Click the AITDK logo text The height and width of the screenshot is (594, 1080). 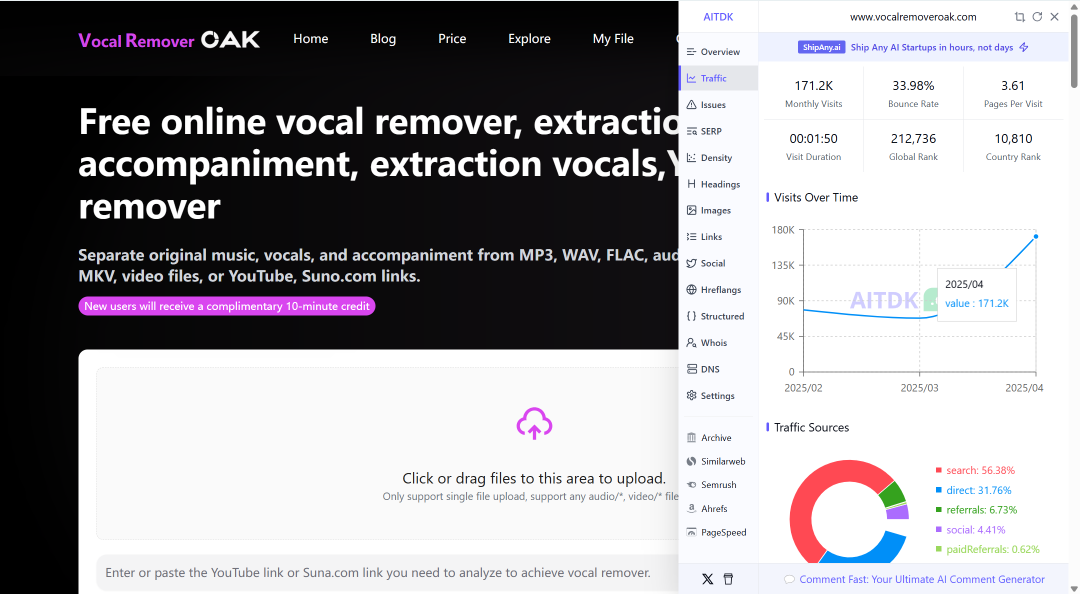click(x=718, y=17)
